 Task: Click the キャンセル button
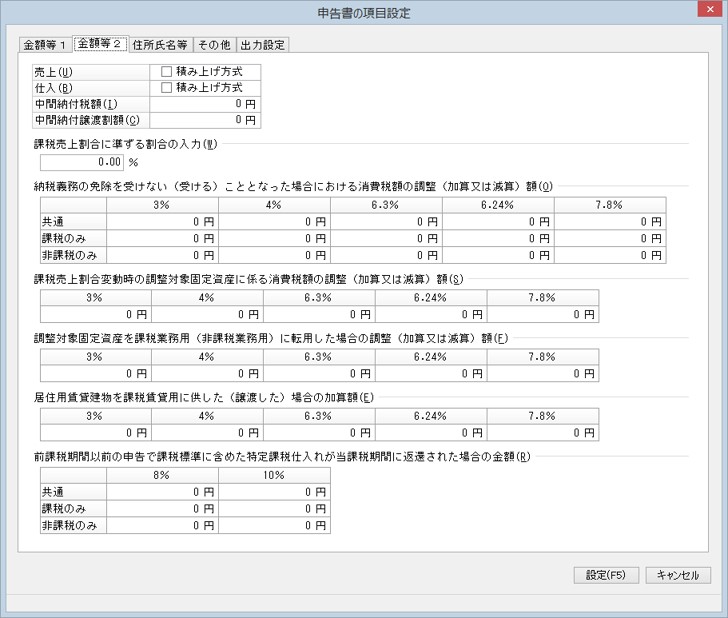pyautogui.click(x=678, y=575)
